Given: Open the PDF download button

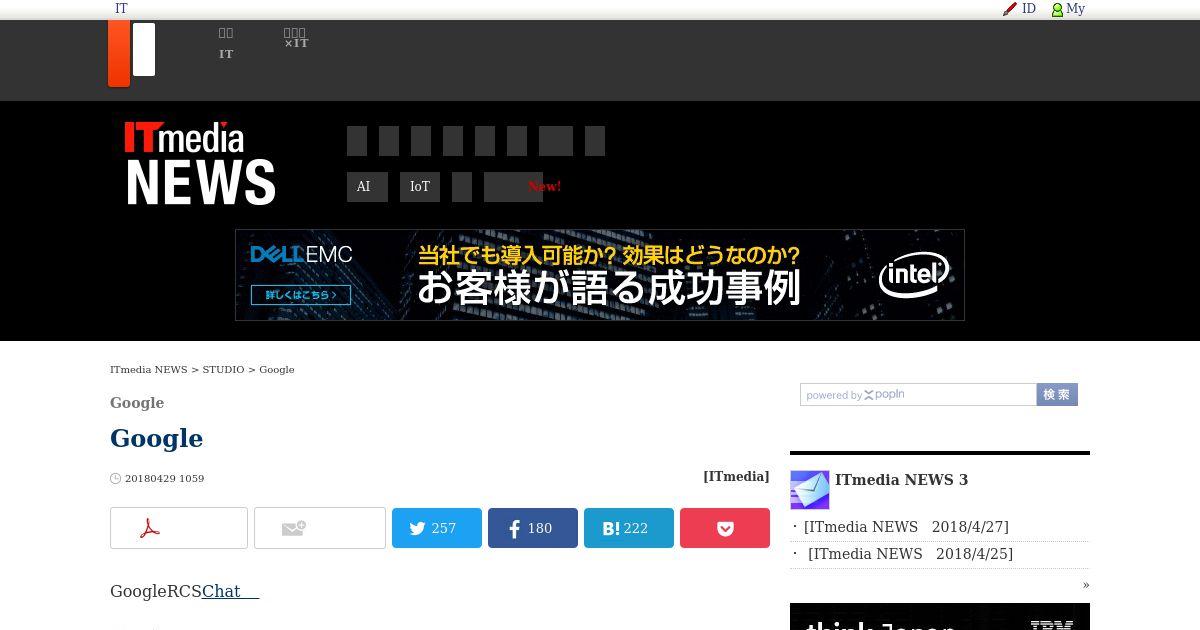Looking at the screenshot, I should coord(179,528).
